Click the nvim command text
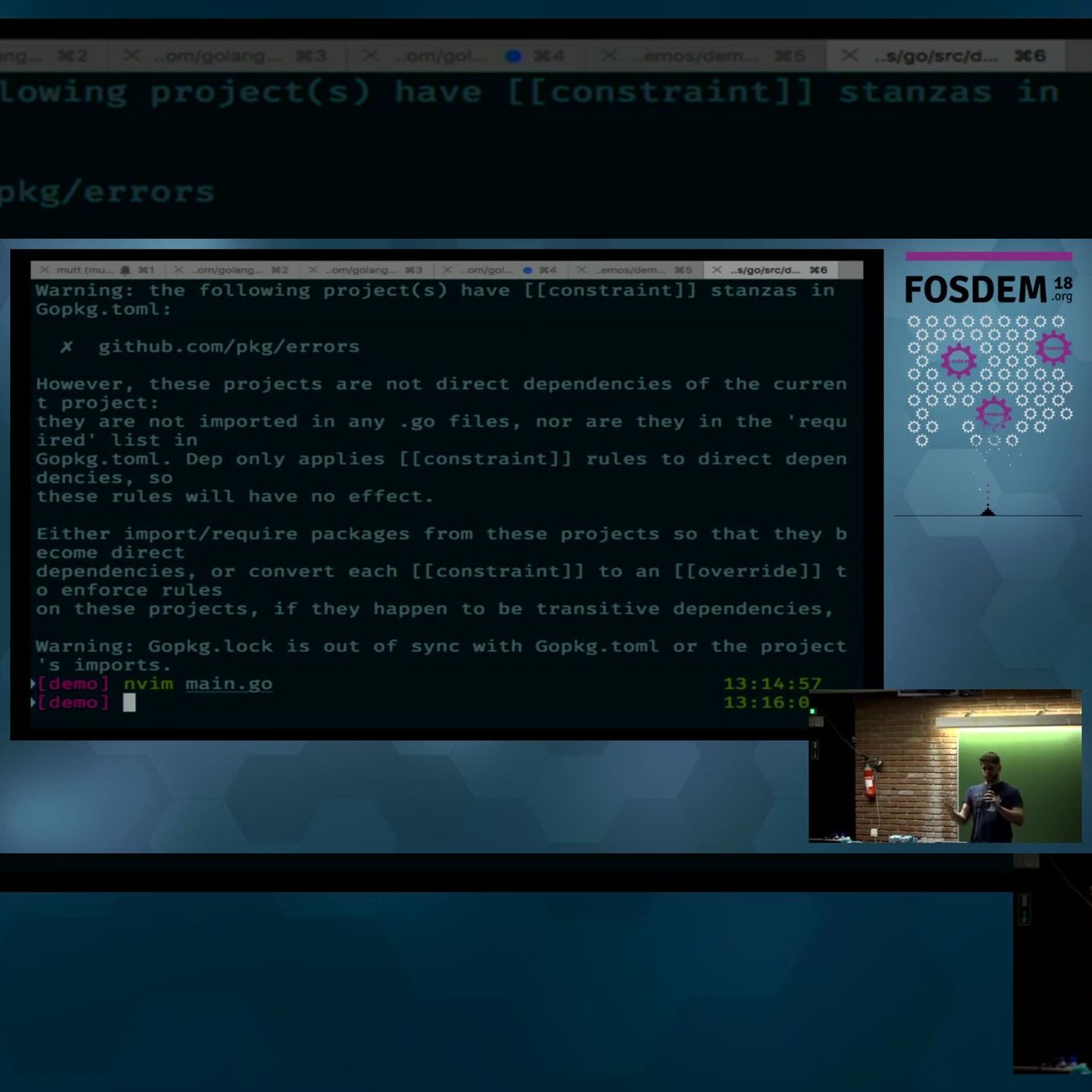 (148, 684)
